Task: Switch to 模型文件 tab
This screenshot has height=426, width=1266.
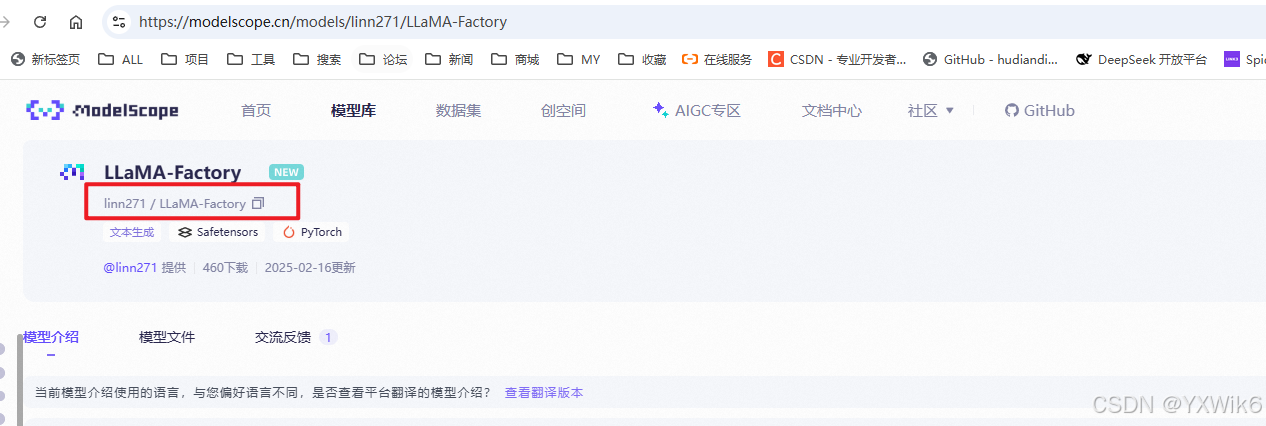Action: [x=167, y=337]
